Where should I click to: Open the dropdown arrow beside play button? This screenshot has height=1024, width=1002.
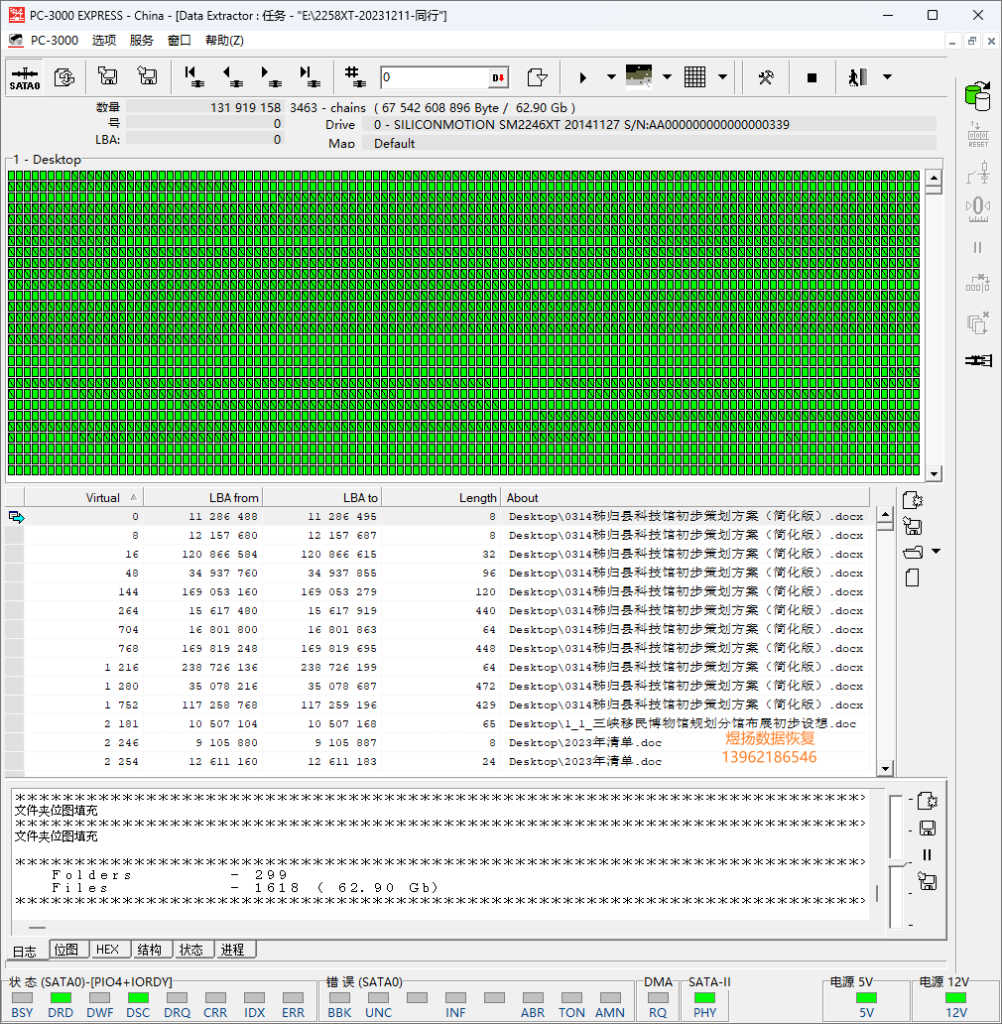pyautogui.click(x=611, y=77)
